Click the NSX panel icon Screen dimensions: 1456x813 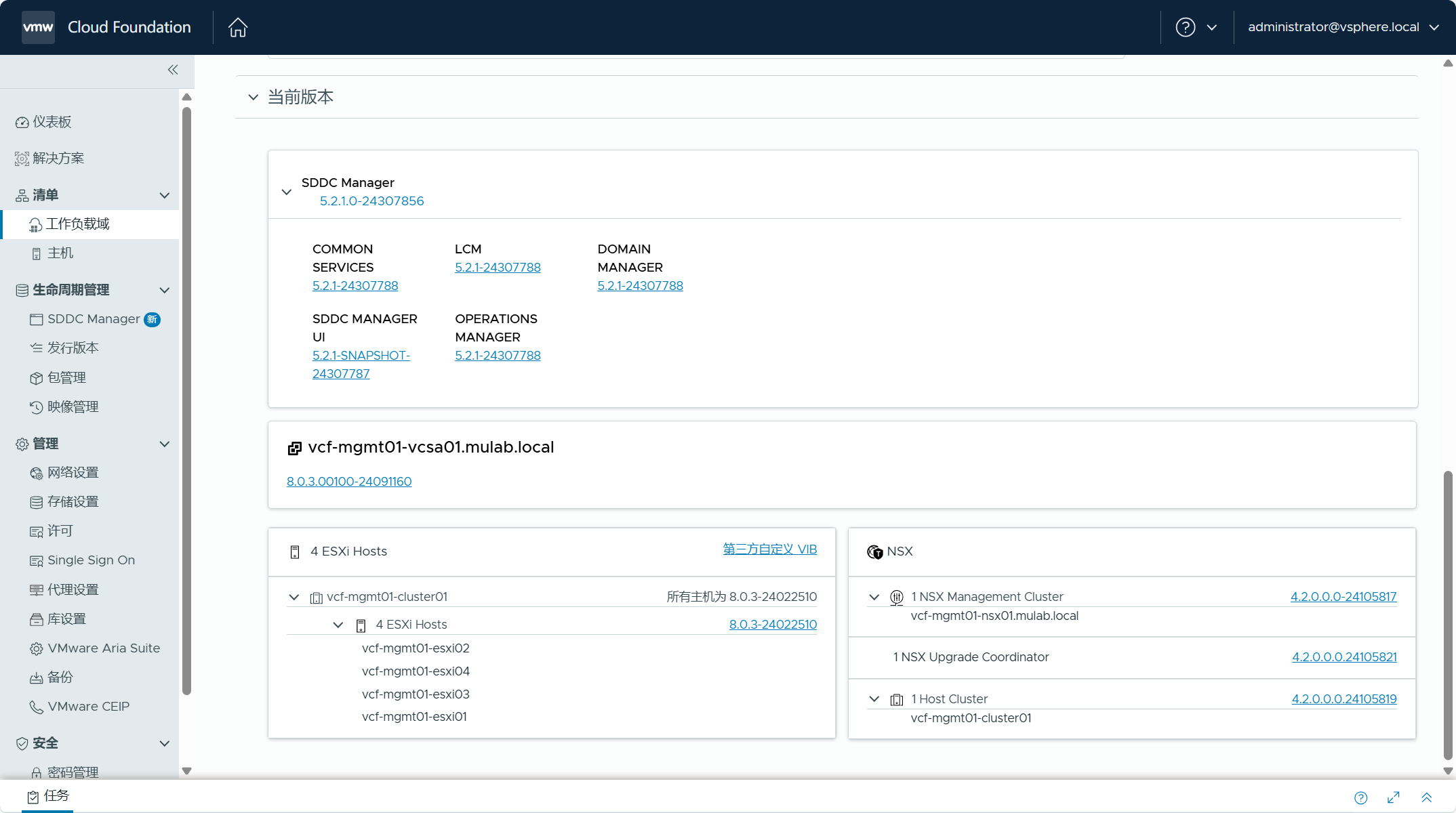point(875,552)
